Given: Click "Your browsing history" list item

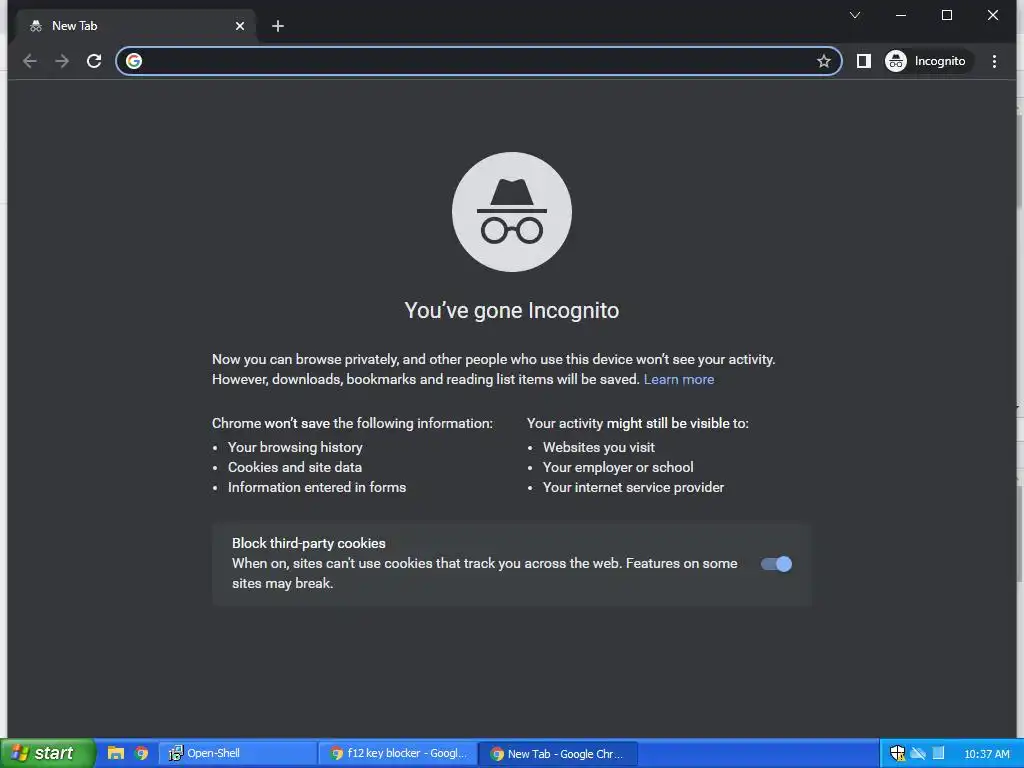Looking at the screenshot, I should click(x=295, y=447).
